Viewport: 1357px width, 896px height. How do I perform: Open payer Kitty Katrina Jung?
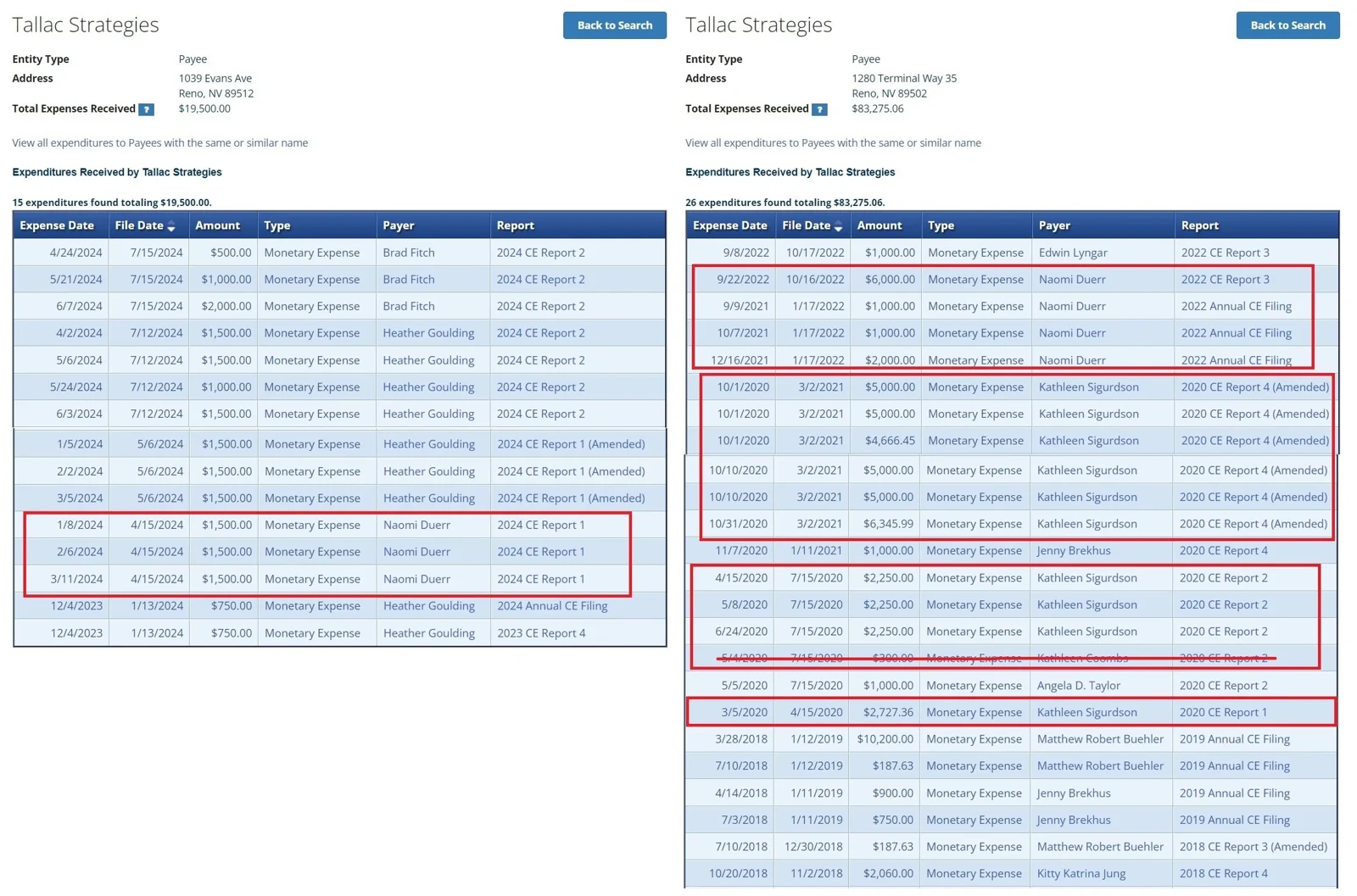[1081, 874]
